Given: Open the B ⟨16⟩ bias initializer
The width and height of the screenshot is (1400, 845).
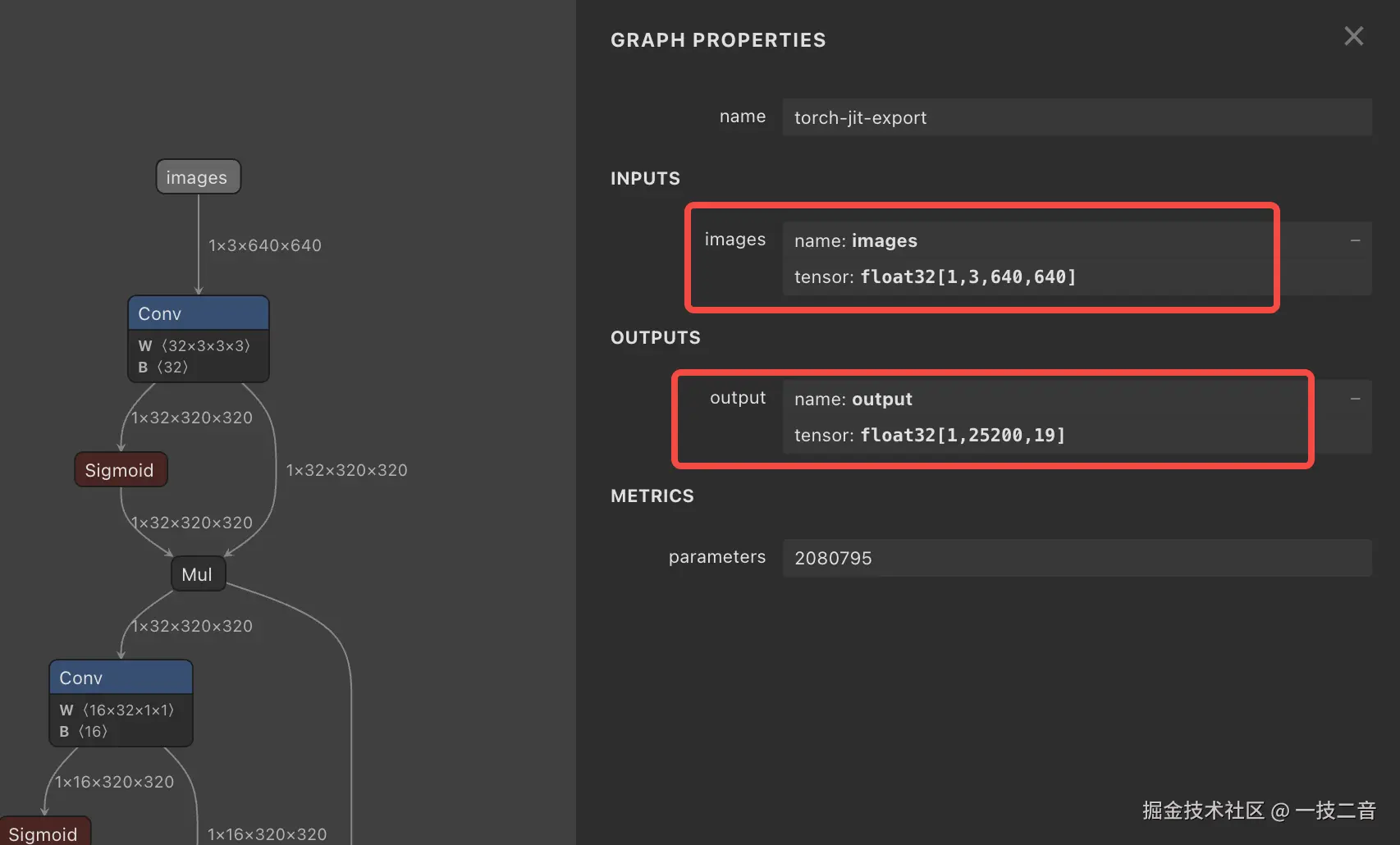Looking at the screenshot, I should coord(84,732).
